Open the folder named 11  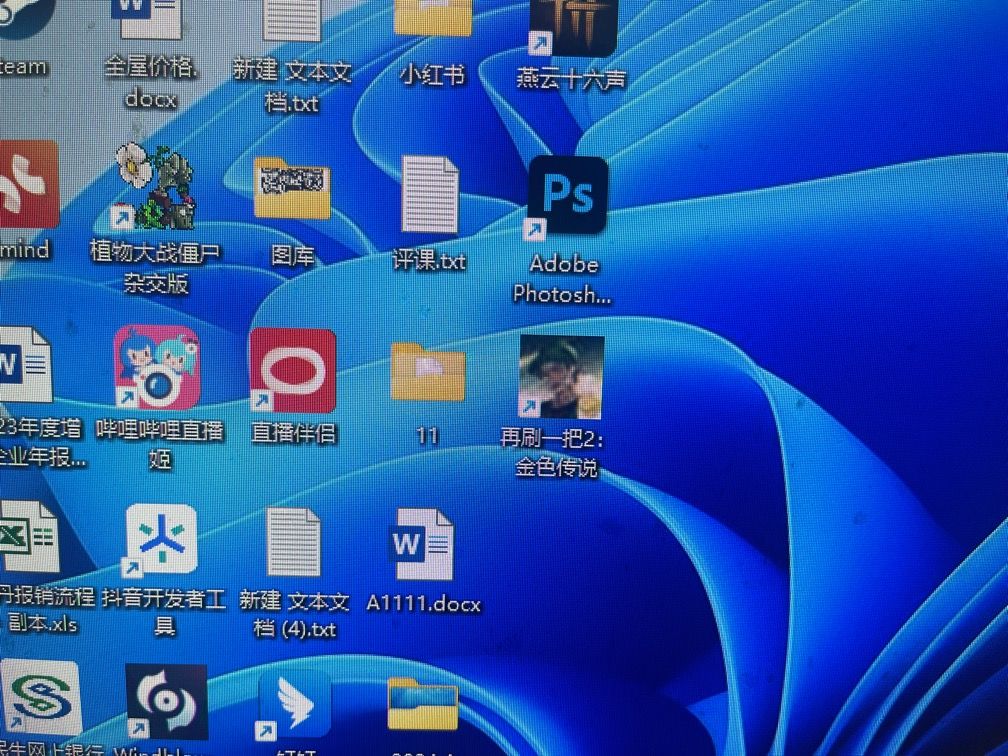tap(428, 372)
